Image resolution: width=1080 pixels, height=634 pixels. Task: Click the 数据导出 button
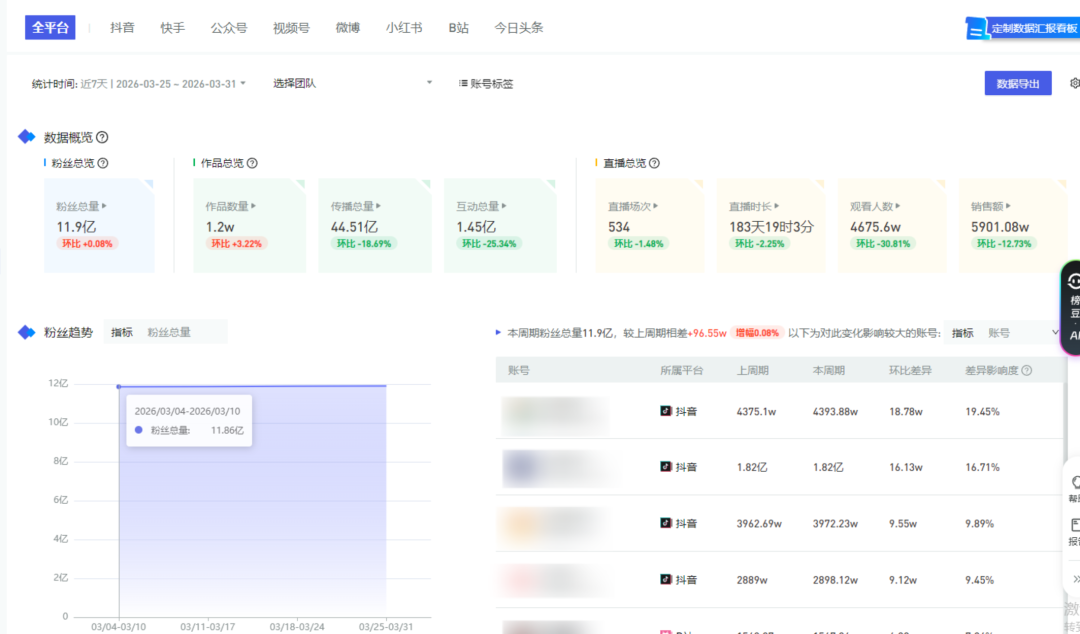coord(1017,84)
